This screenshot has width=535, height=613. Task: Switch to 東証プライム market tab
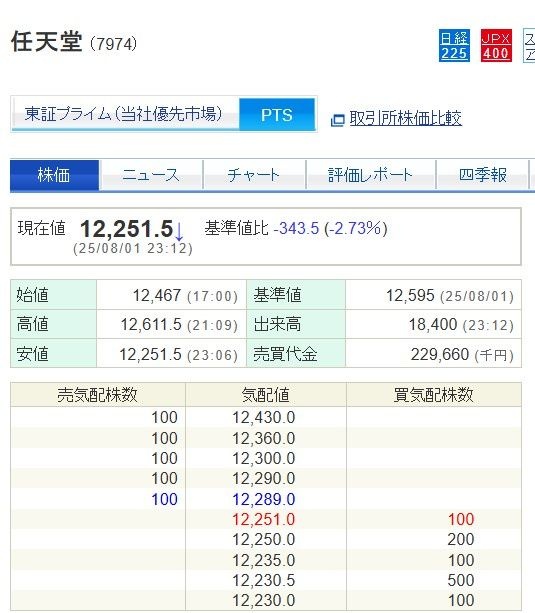[126, 114]
